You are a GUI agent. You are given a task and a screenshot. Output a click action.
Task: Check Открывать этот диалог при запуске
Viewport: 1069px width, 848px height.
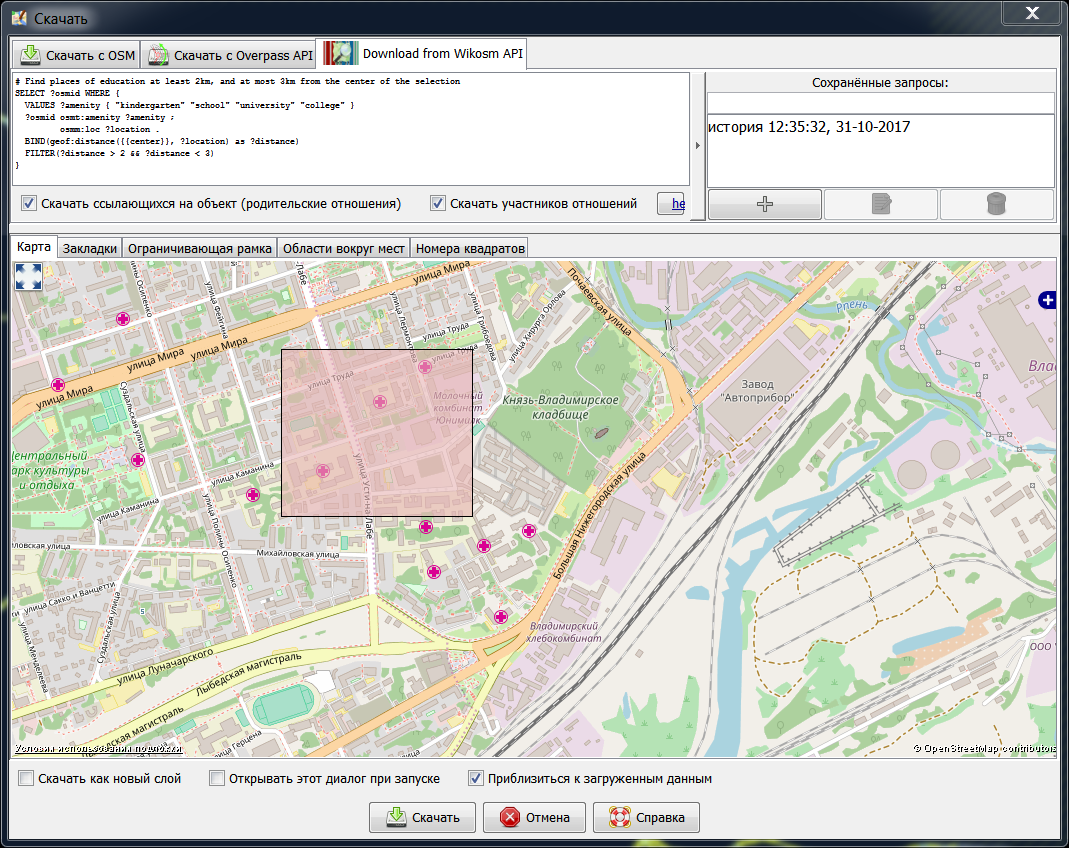tap(216, 778)
